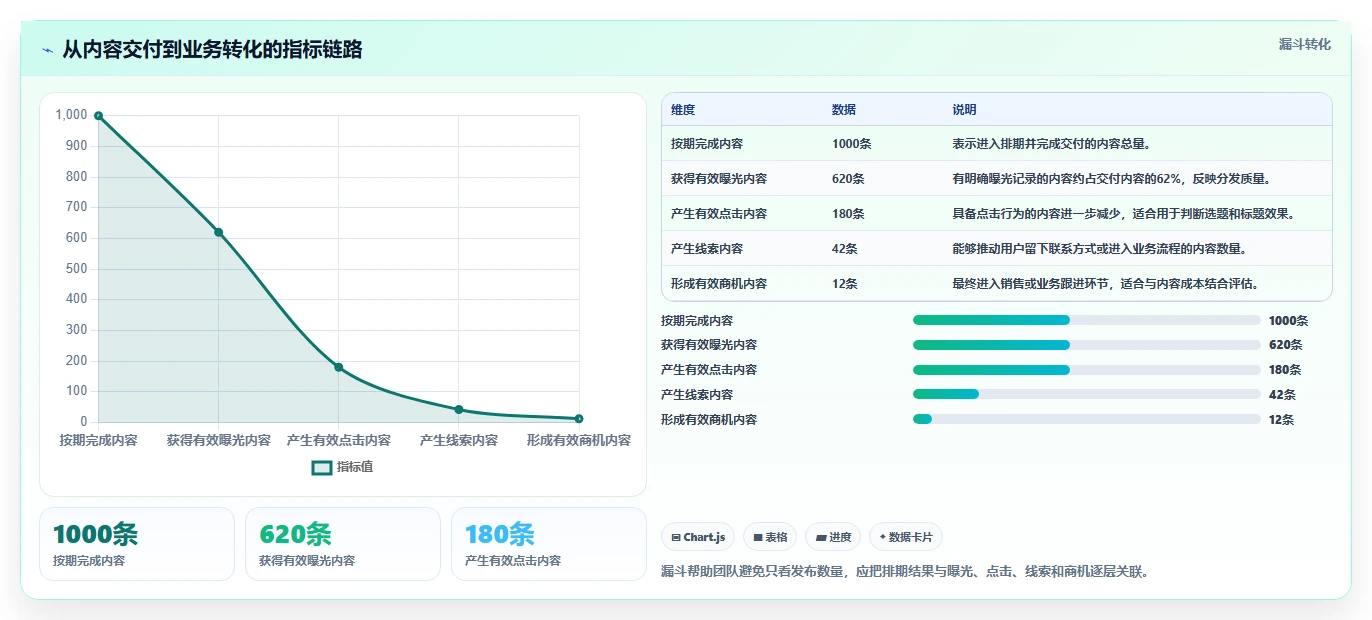This screenshot has height=620, width=1372.
Task: Click the 形成有效商机内容 progress bar
Action: (x=1087, y=419)
